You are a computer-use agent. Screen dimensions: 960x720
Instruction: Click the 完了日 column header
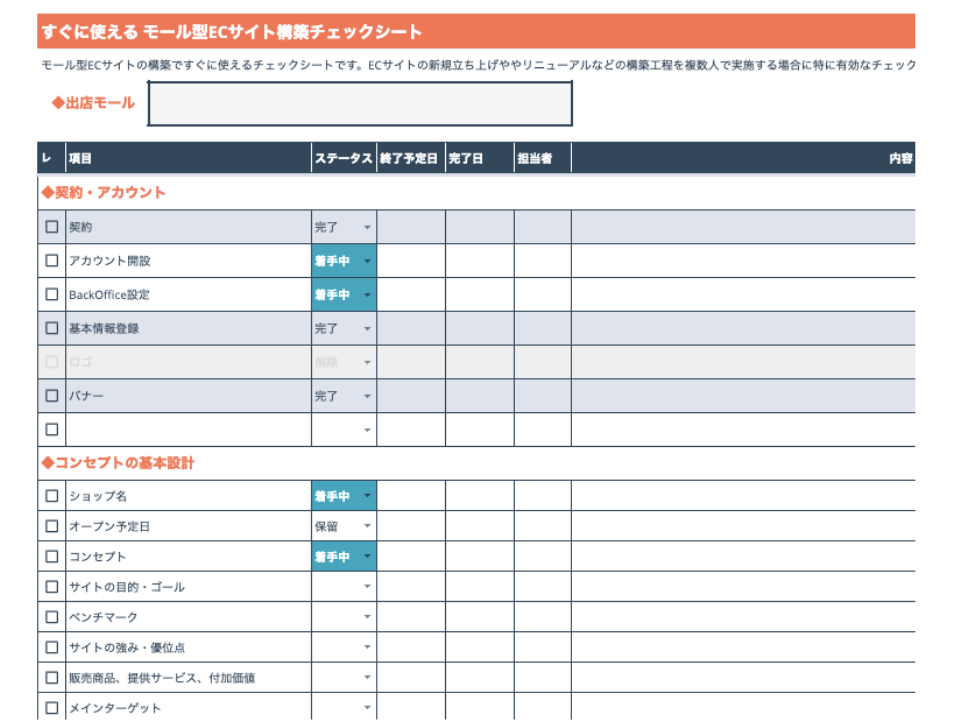(x=480, y=159)
